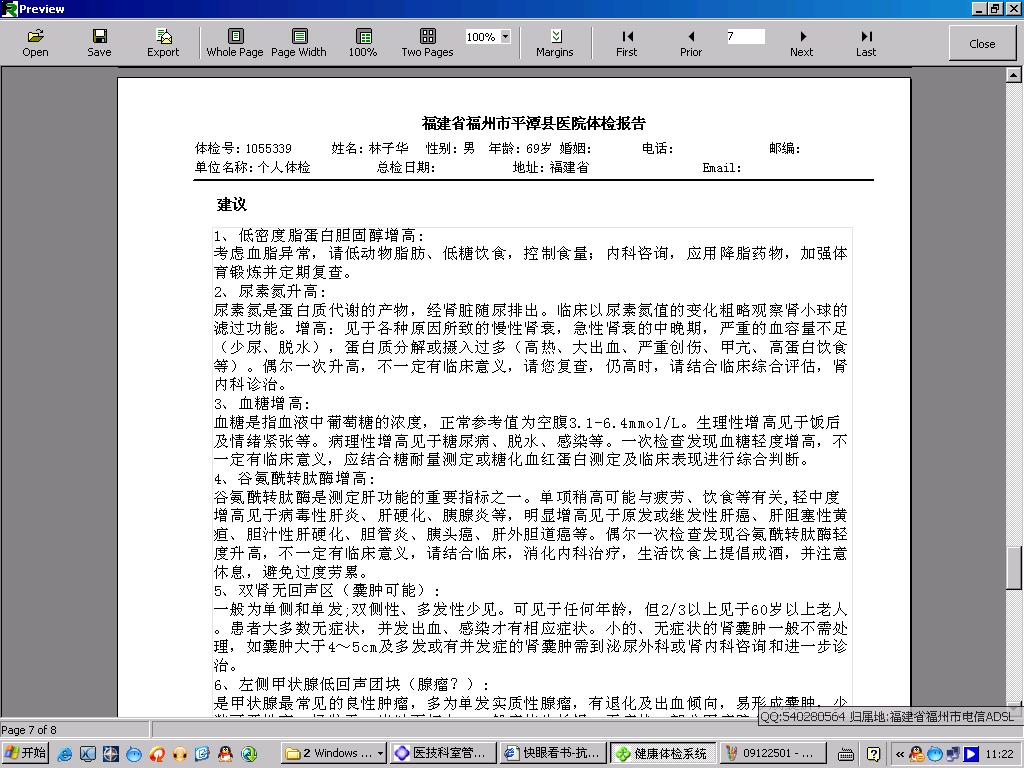Screen dimensions: 1024x768
Task: Go to Next page
Action: pos(801,43)
